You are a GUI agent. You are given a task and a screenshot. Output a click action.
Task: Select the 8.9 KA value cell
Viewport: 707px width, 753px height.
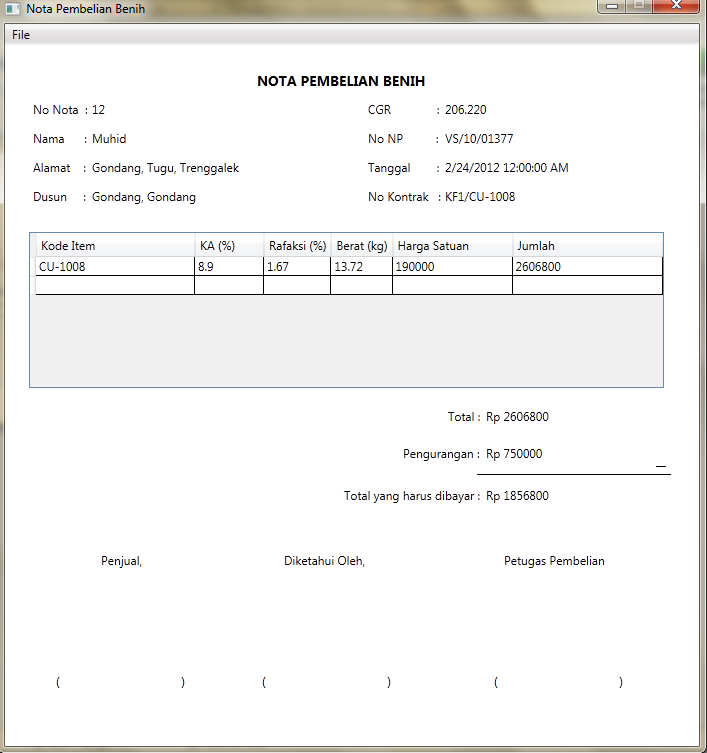pos(229,267)
